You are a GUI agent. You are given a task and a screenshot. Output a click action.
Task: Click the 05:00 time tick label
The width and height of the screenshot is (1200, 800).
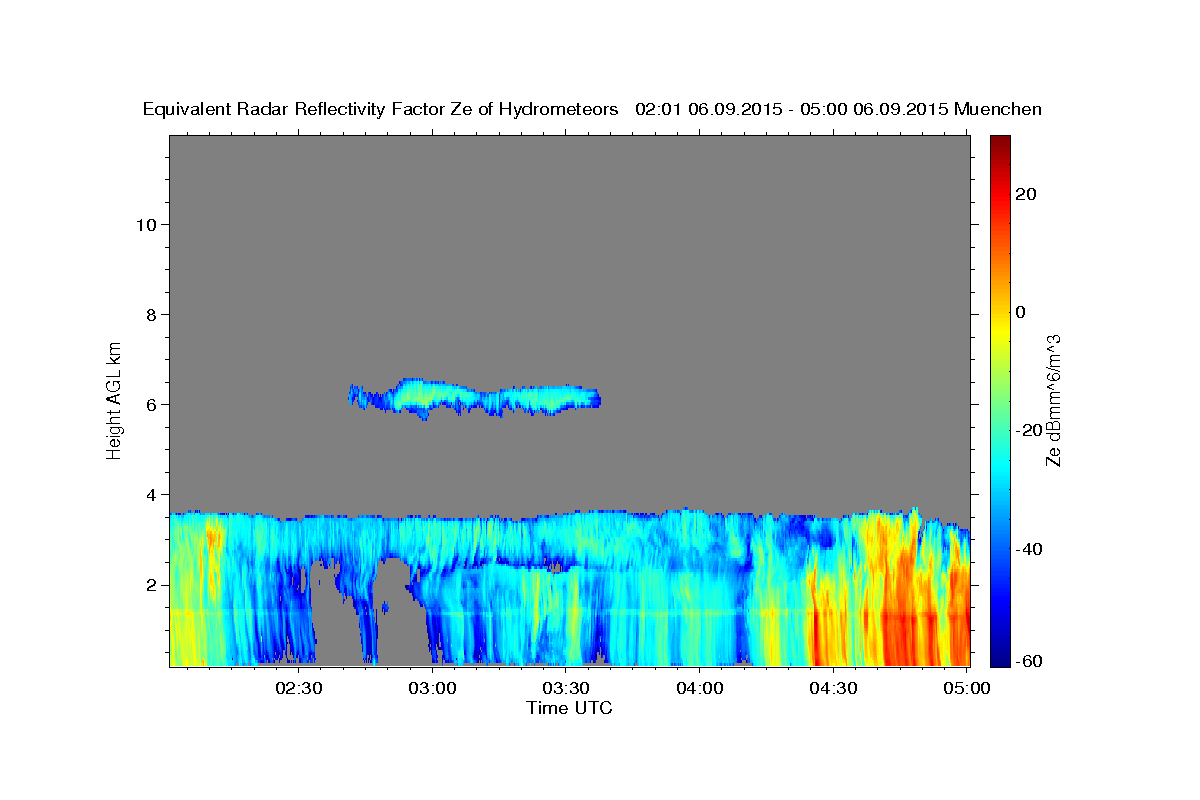(966, 688)
